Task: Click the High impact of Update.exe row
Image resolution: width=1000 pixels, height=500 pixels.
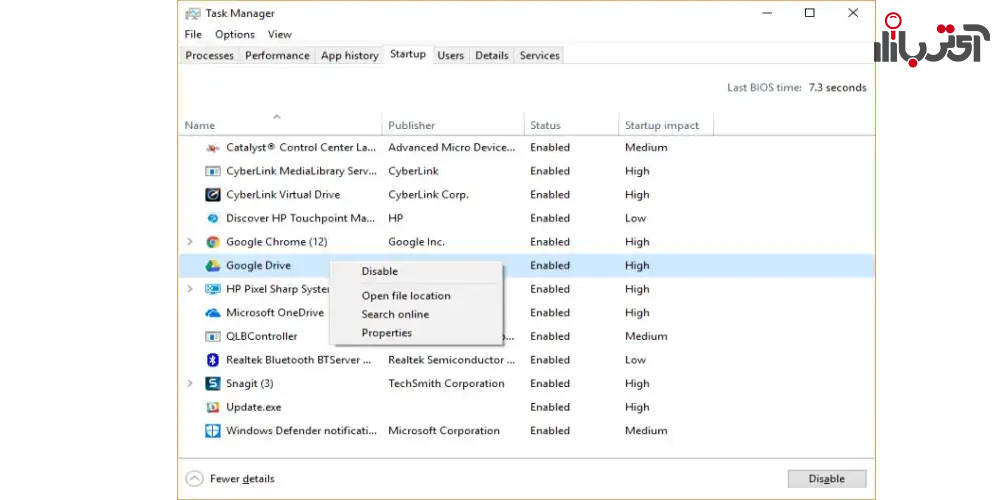Action: pyautogui.click(x=637, y=408)
